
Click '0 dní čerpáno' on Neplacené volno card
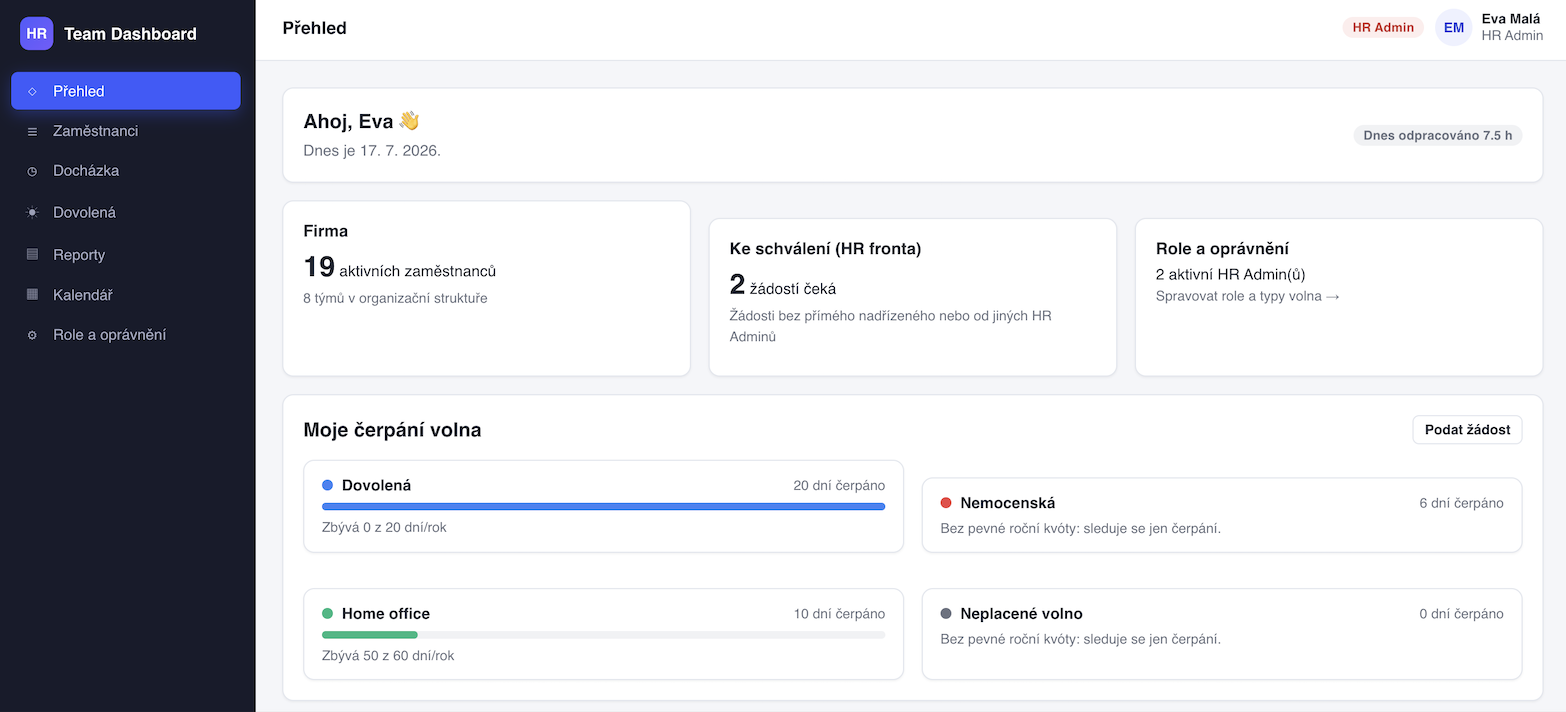coord(1461,614)
